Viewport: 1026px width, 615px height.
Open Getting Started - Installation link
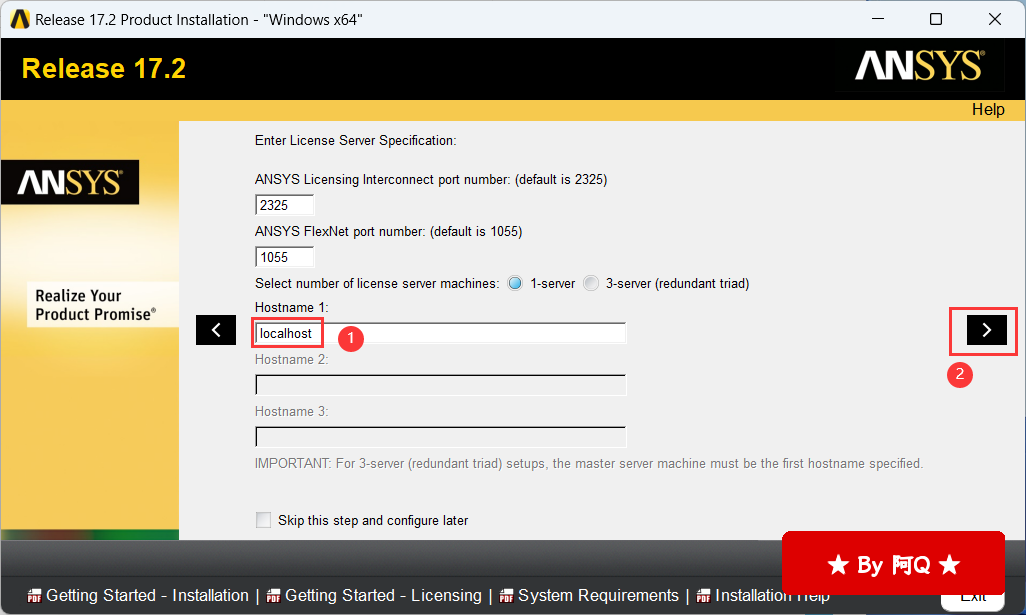point(147,595)
